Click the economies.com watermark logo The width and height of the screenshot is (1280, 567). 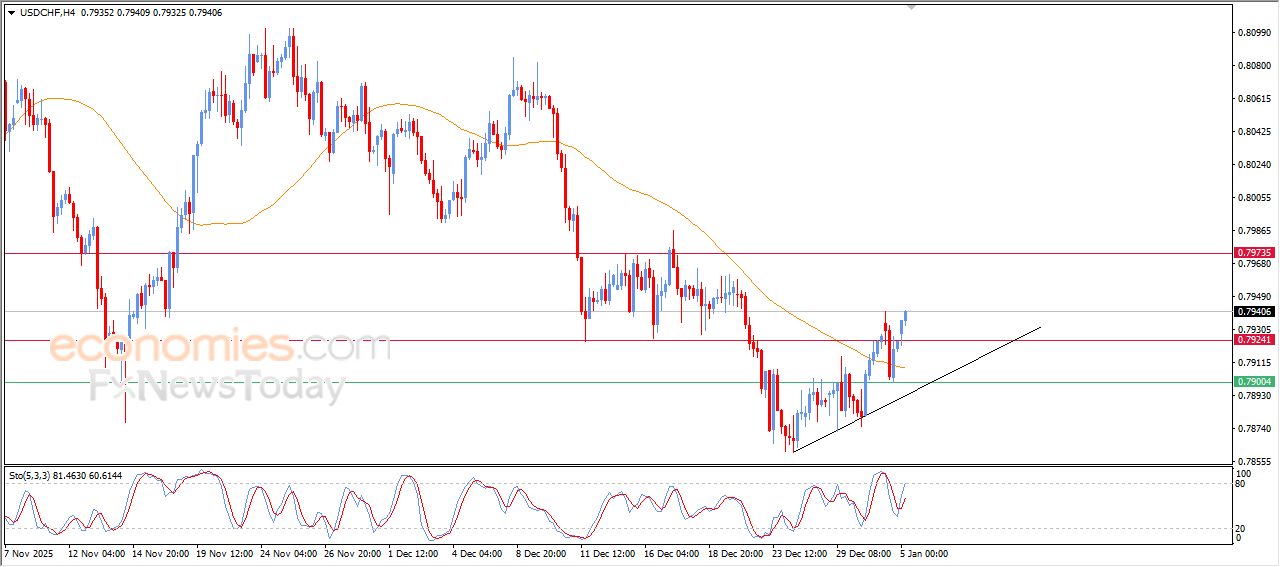point(220,348)
